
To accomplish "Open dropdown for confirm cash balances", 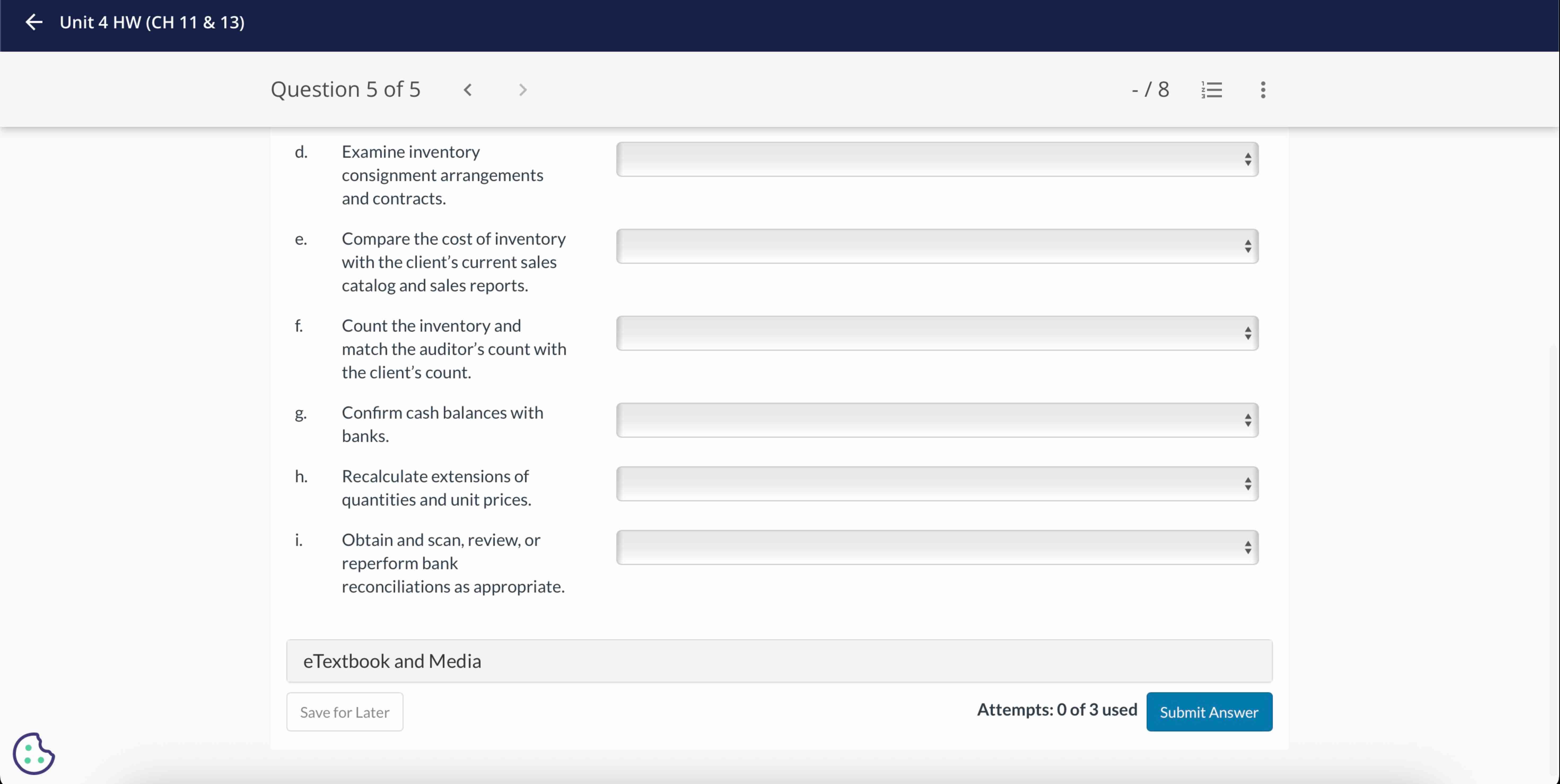I will coord(936,420).
